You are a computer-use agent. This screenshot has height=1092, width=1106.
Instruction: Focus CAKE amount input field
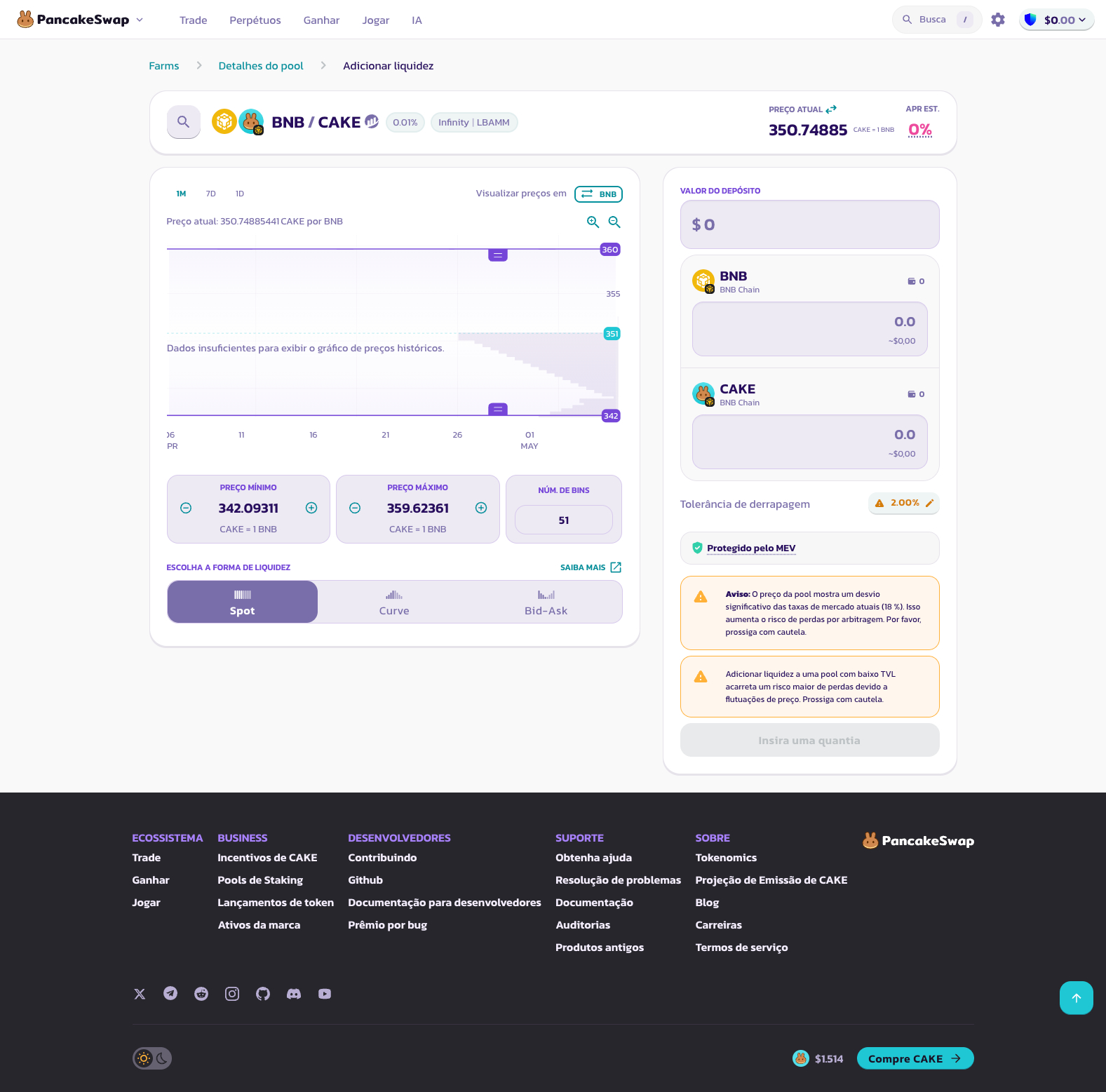(x=809, y=442)
